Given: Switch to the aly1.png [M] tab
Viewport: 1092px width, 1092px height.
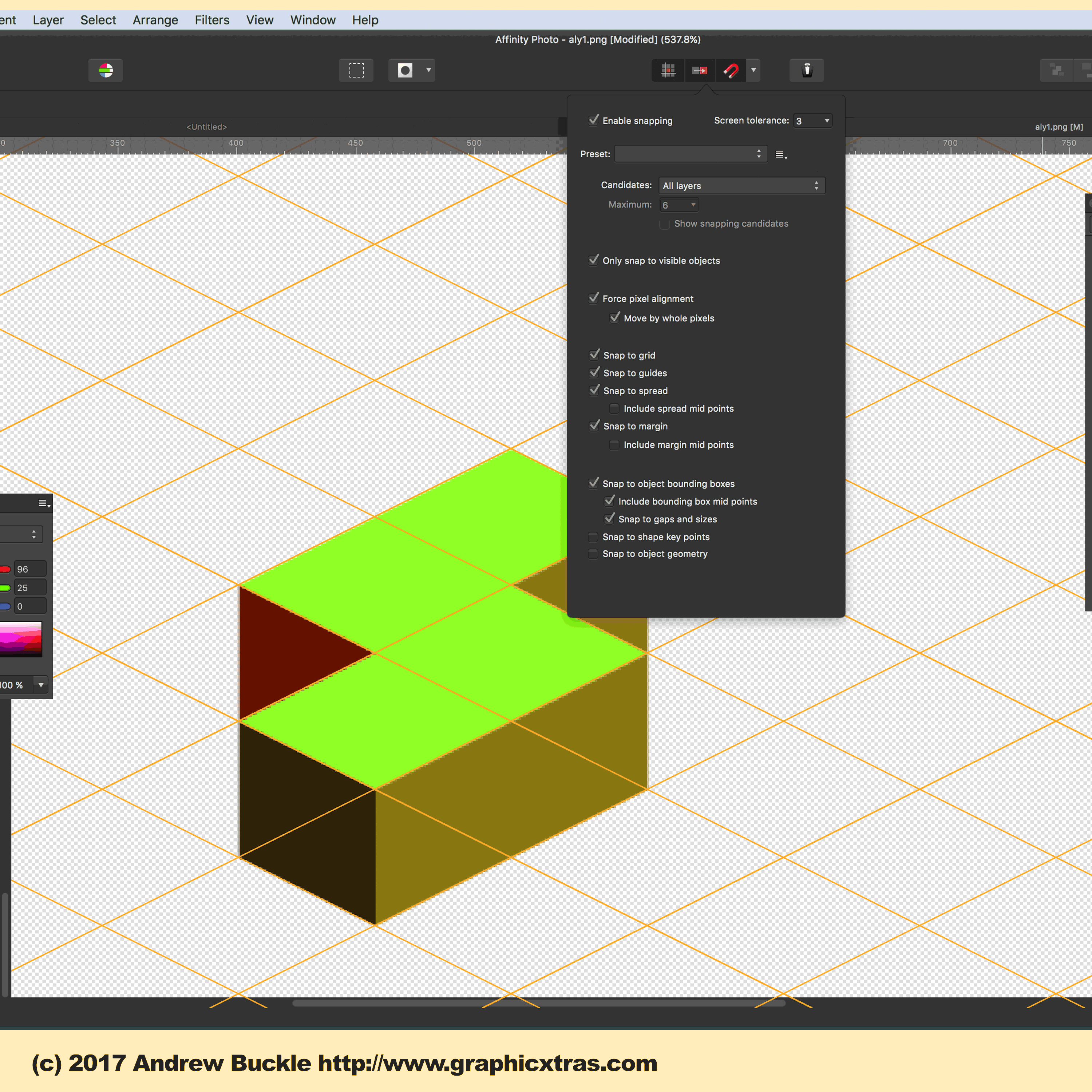Looking at the screenshot, I should coord(1059,127).
